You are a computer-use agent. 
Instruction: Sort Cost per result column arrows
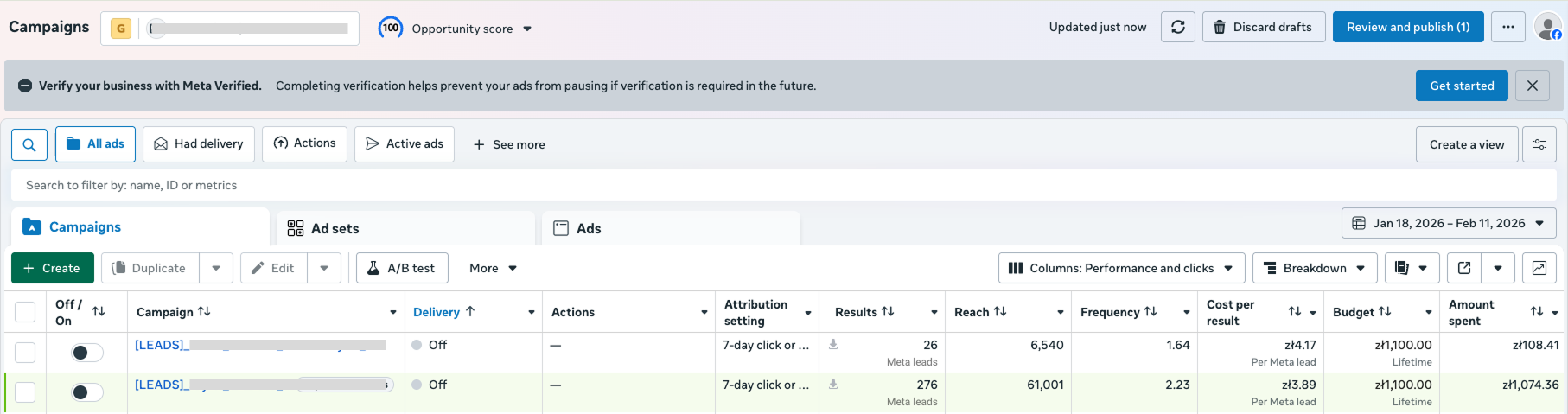(x=1295, y=311)
